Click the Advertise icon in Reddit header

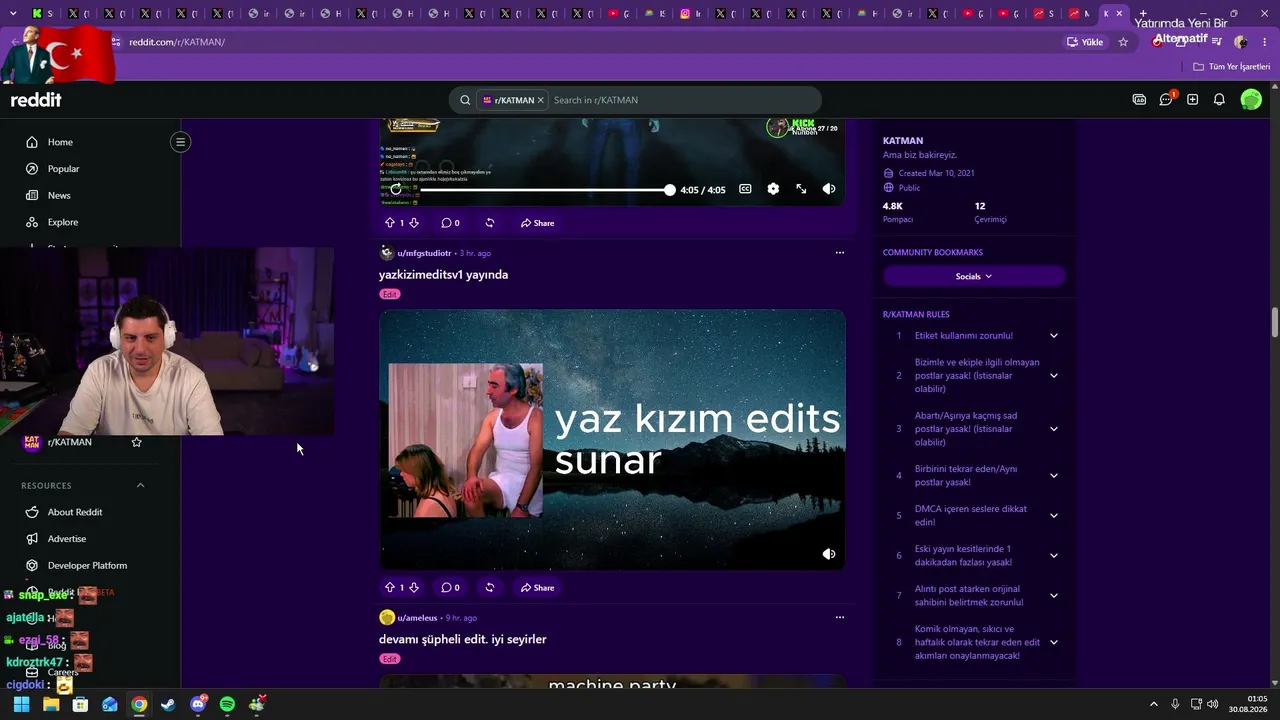[1139, 100]
